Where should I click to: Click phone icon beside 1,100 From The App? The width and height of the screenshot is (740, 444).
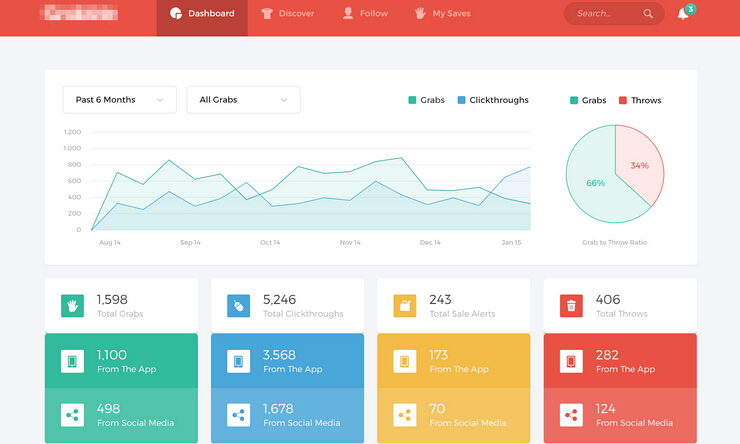72,361
